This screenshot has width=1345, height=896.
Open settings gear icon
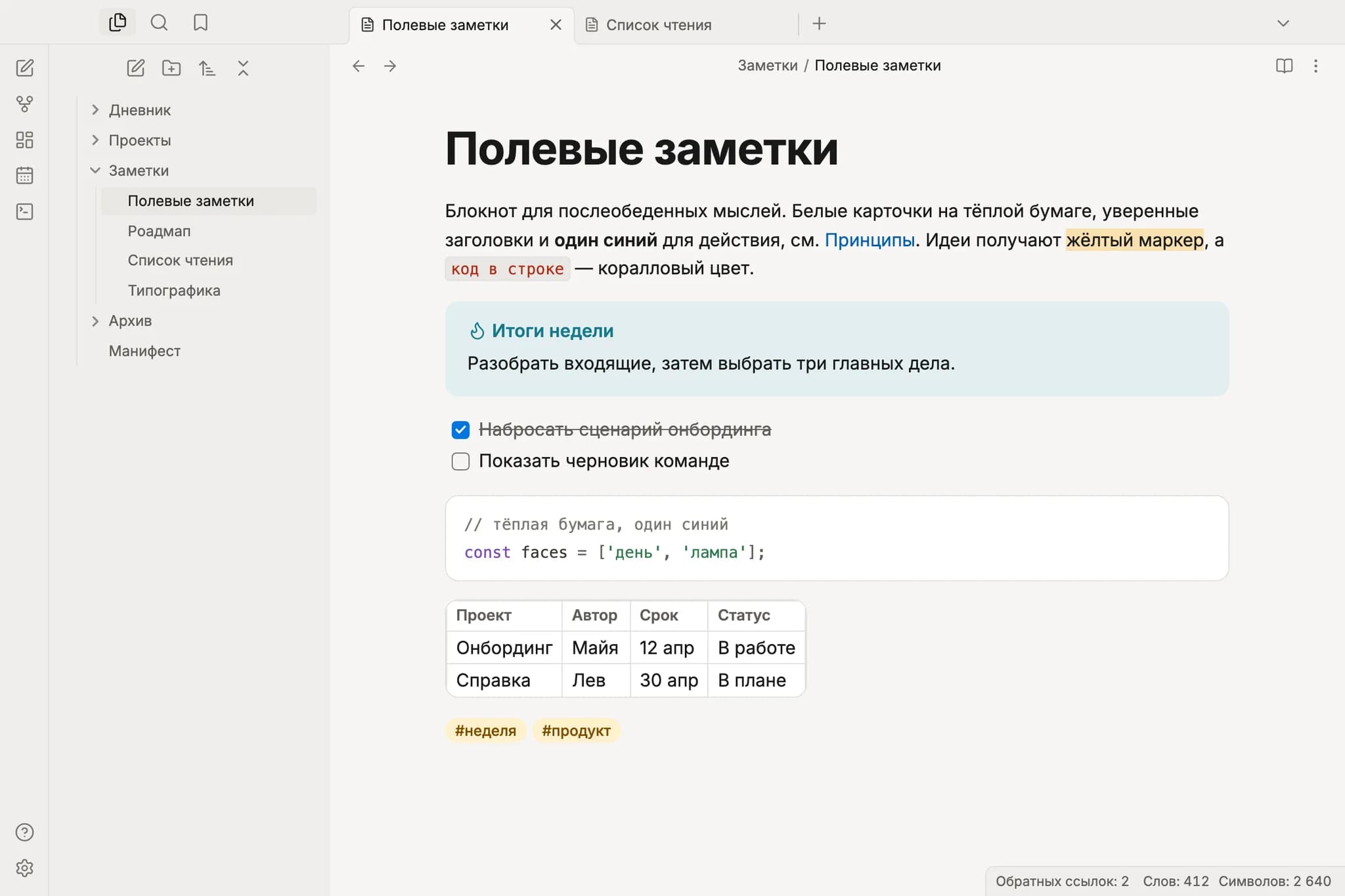24,868
